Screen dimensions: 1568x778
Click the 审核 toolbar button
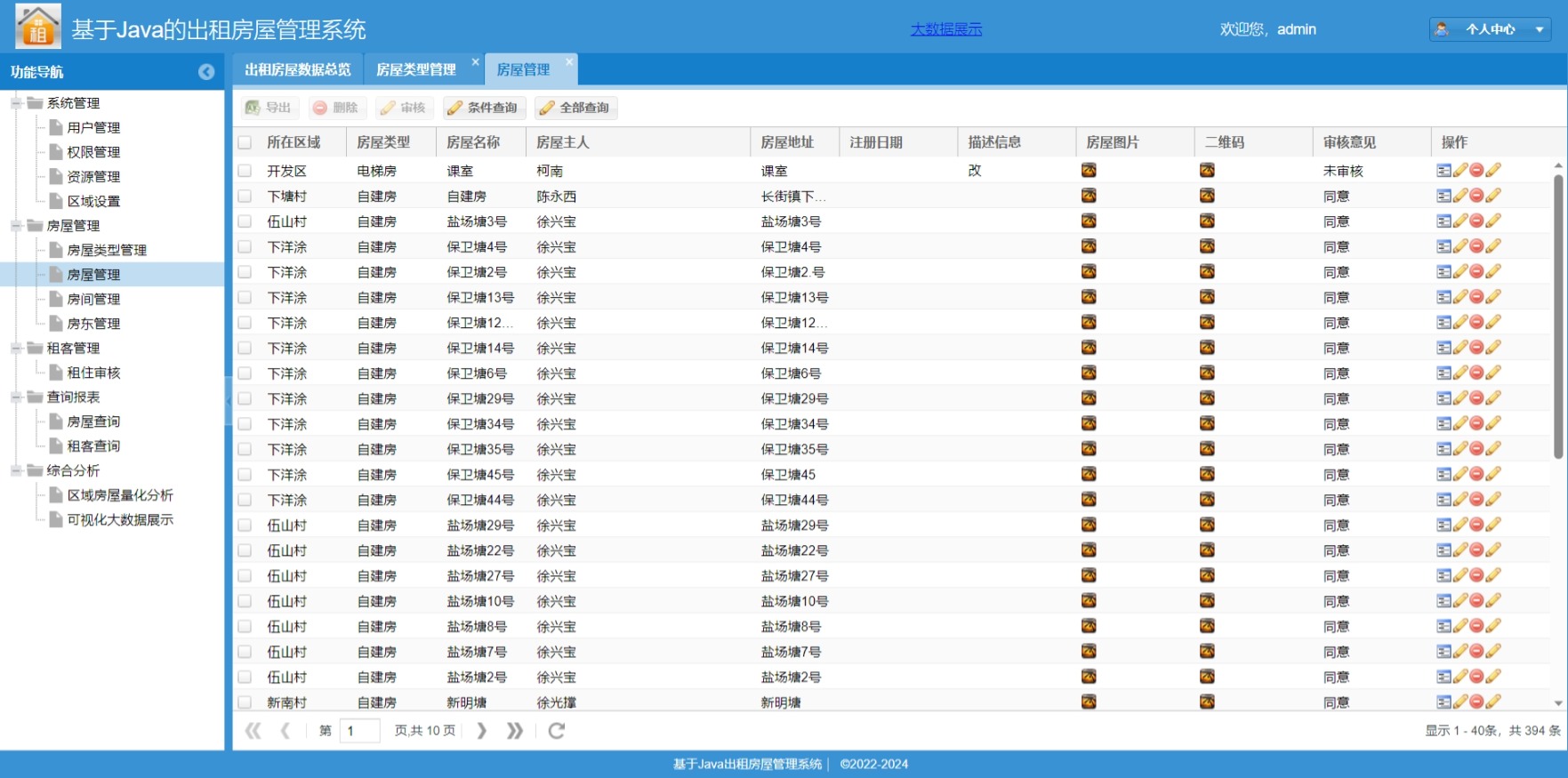404,108
